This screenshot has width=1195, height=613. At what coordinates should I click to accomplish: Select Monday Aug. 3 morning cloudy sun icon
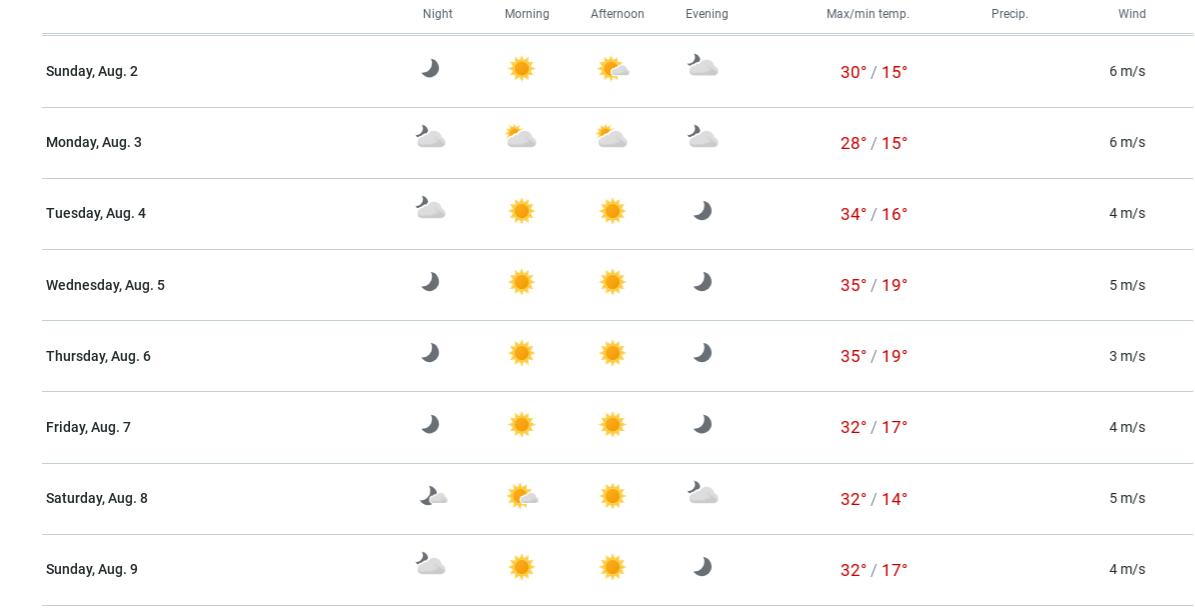point(521,137)
